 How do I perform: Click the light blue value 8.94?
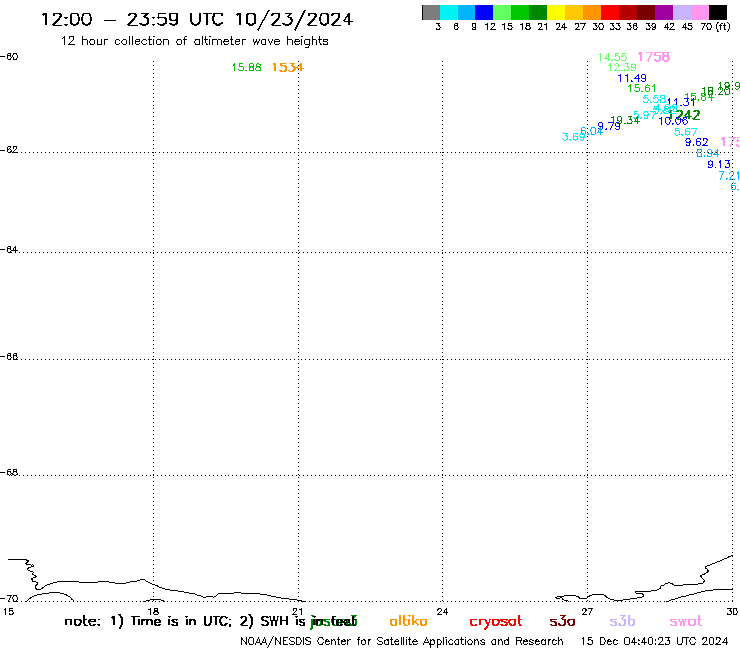708,153
